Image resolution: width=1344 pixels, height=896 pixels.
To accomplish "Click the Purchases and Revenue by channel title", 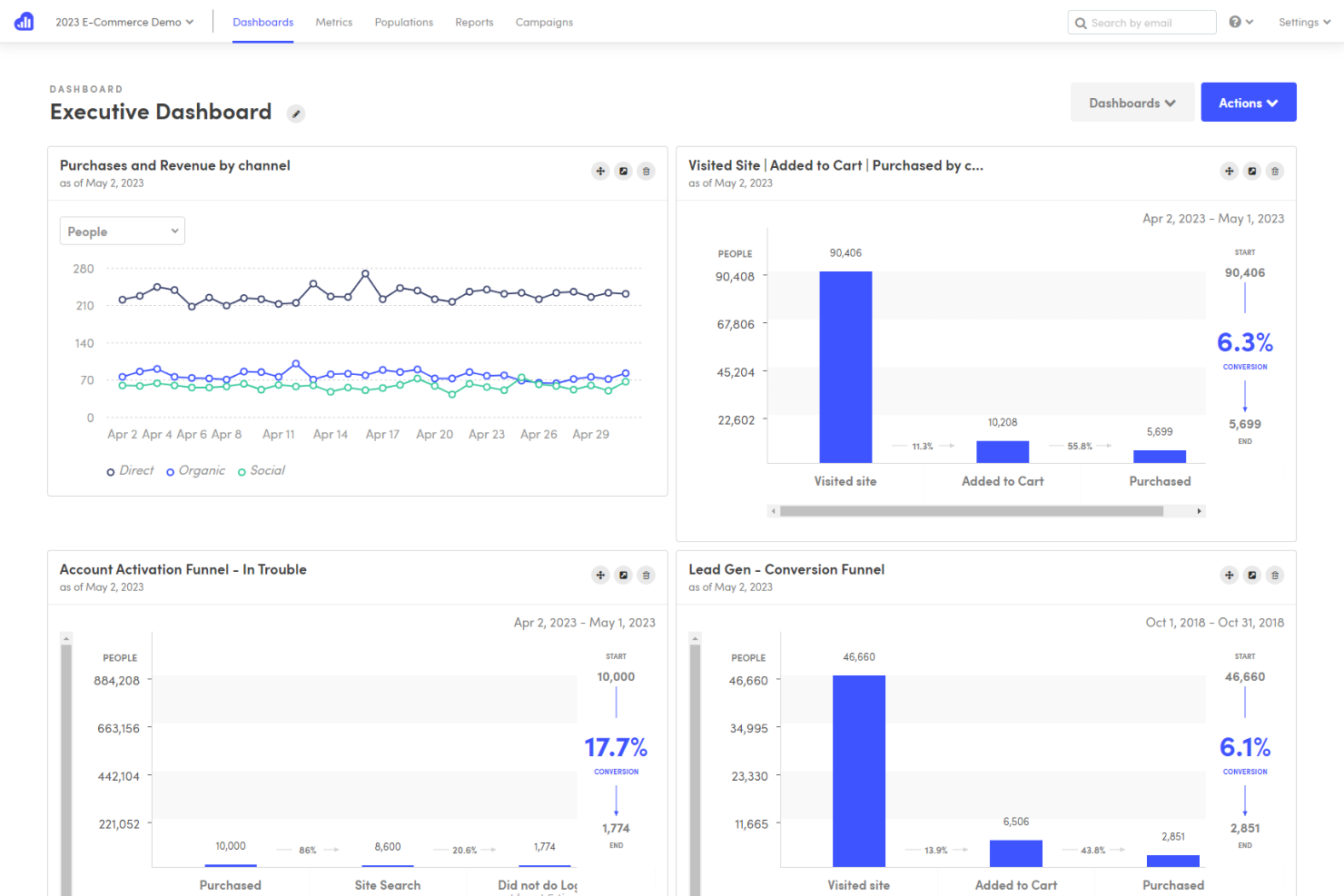I will (x=175, y=165).
